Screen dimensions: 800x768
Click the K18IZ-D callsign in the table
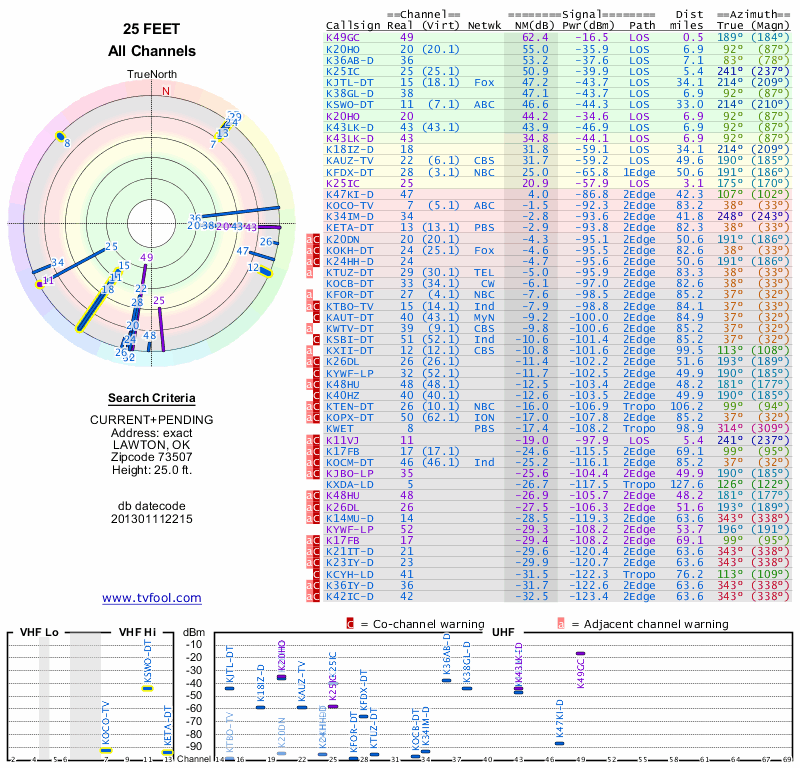[350, 150]
